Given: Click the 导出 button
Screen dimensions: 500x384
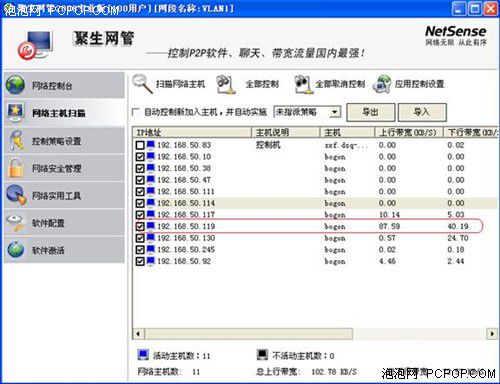Looking at the screenshot, I should [371, 112].
